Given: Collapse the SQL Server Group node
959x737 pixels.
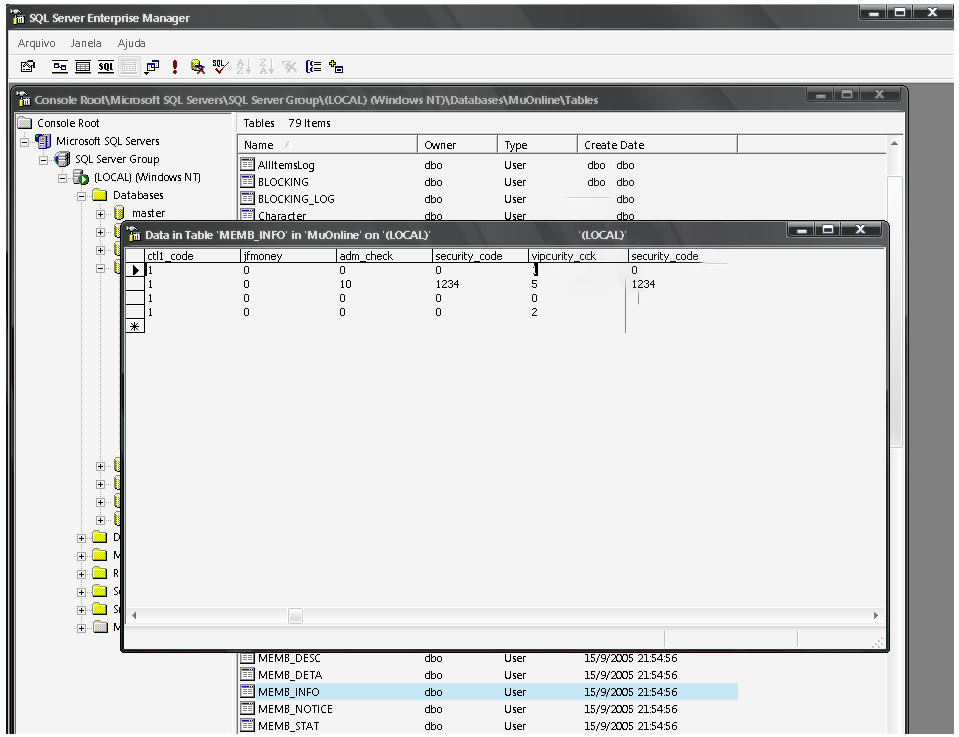Looking at the screenshot, I should (x=44, y=160).
